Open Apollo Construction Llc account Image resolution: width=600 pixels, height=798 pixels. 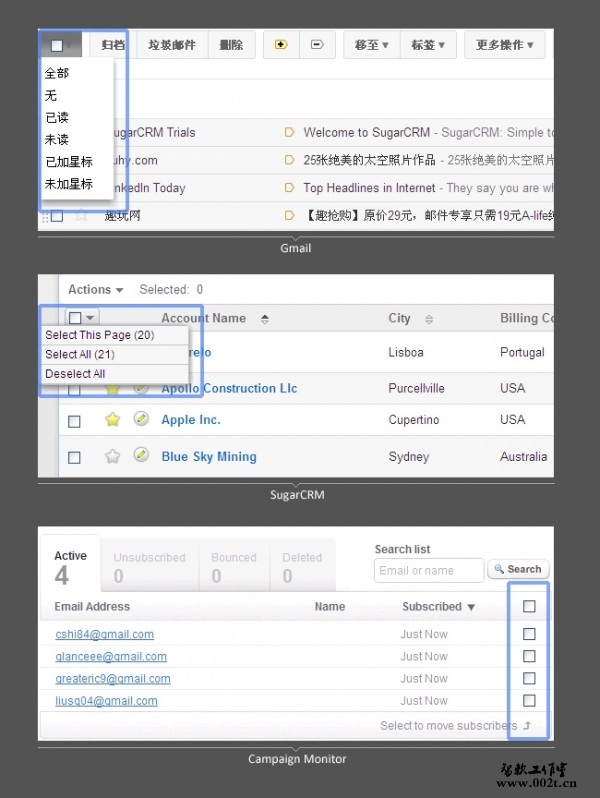230,388
